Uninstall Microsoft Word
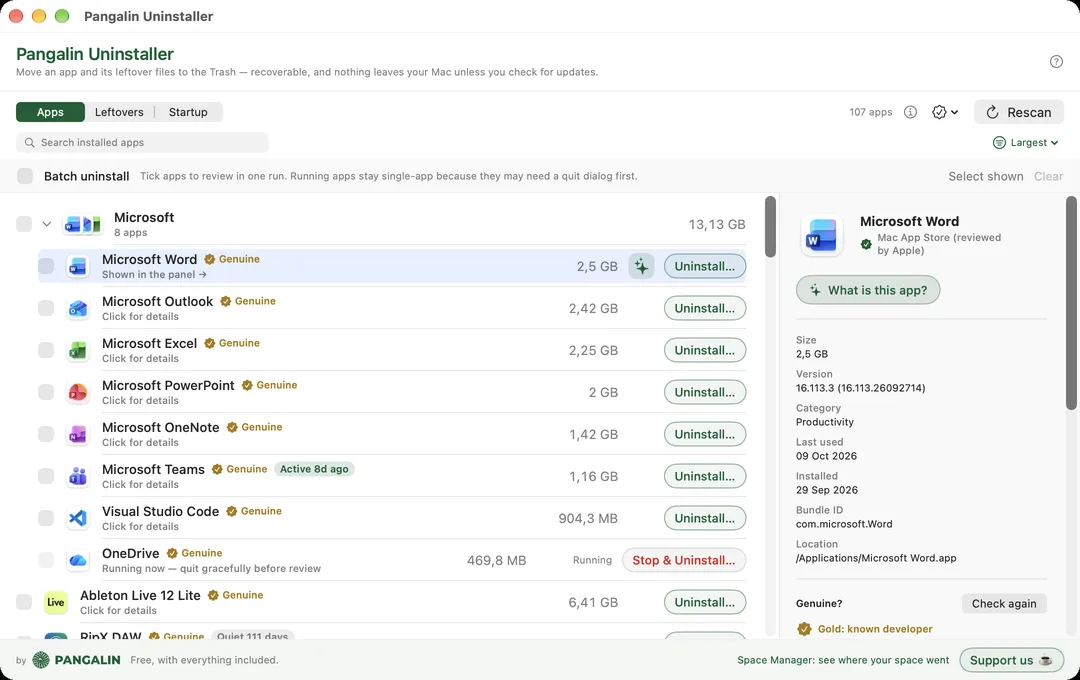Screen dimensions: 1080x680 705,266
